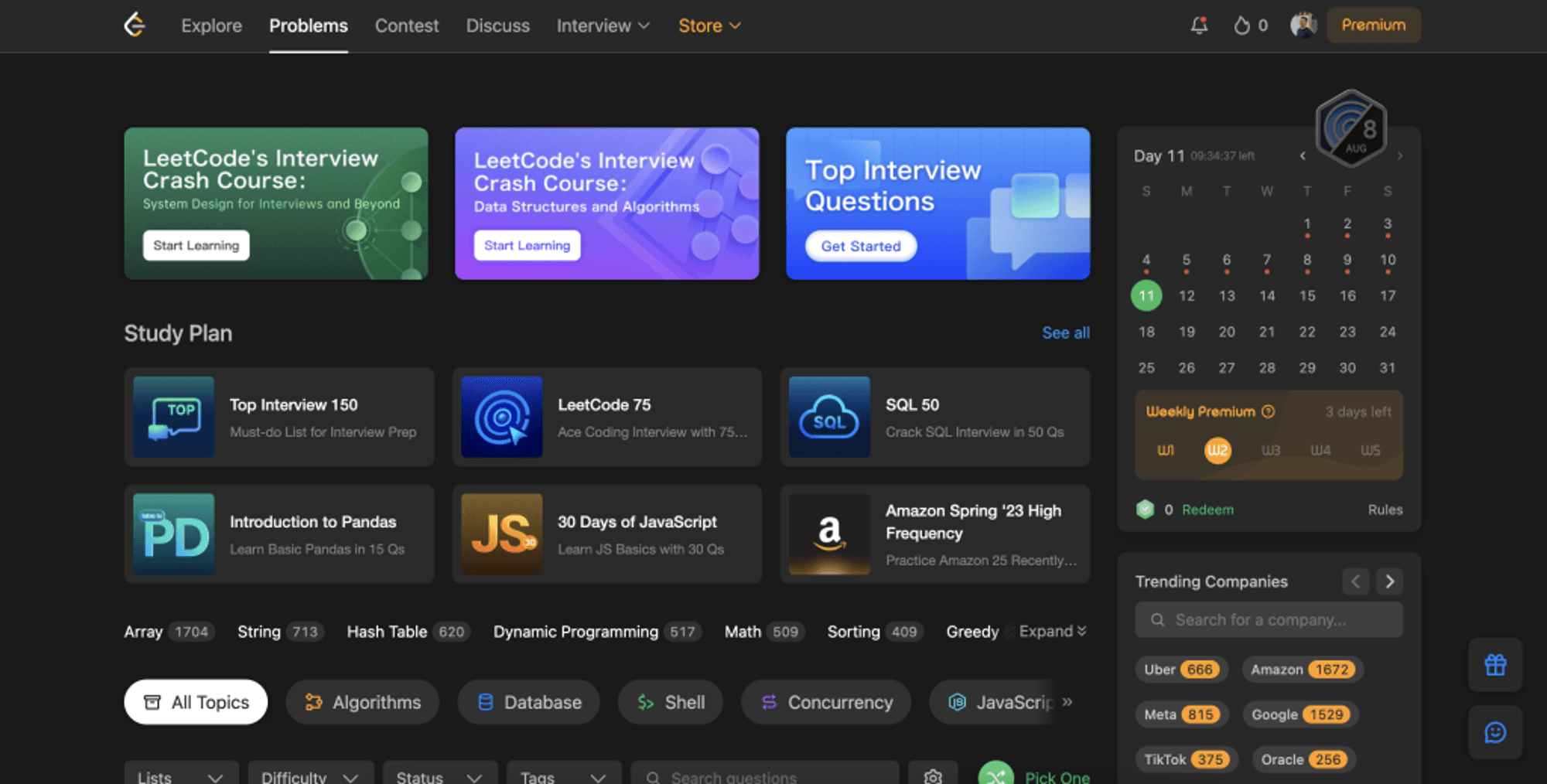Image resolution: width=1547 pixels, height=784 pixels.
Task: Click See all study plans
Action: tap(1065, 332)
